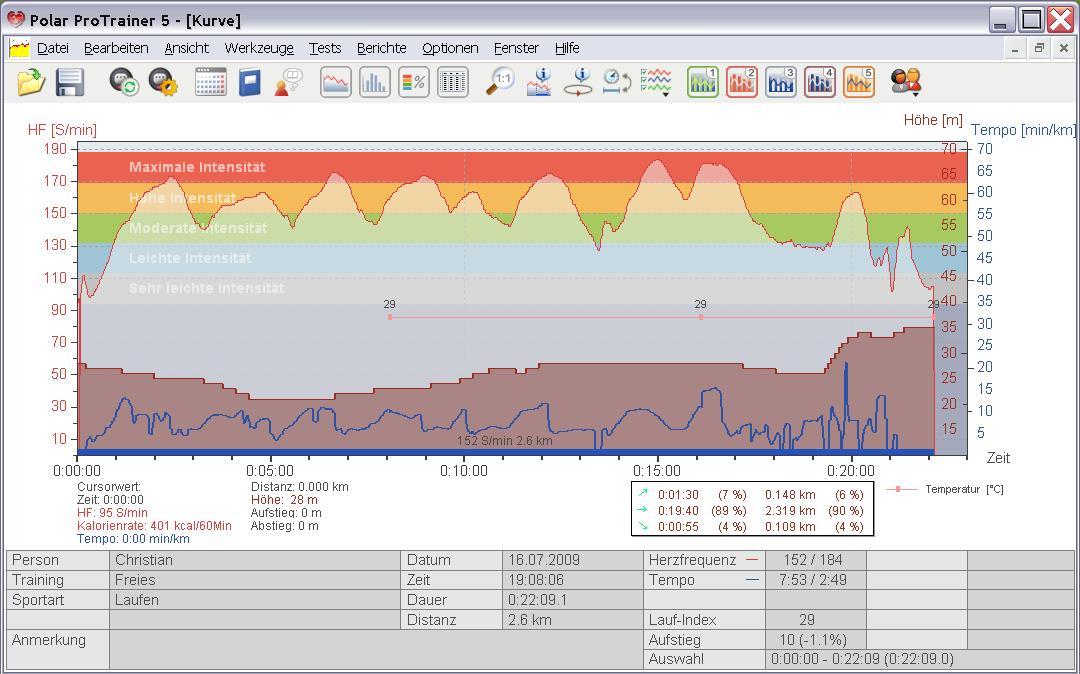Screen dimensions: 1080x674
Task: Open the curve selection checklist dropdown
Action: (656, 82)
